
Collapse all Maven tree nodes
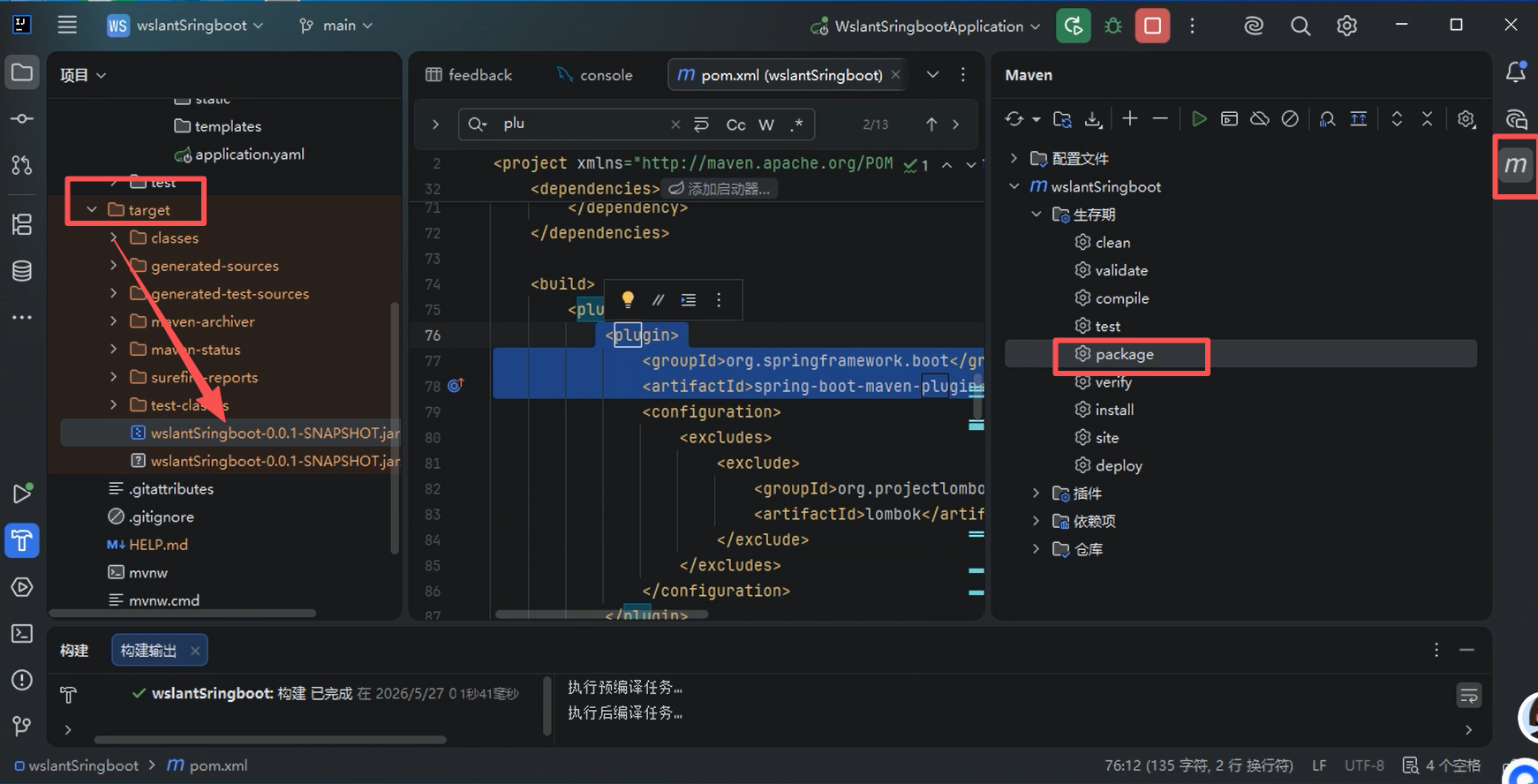click(1427, 118)
